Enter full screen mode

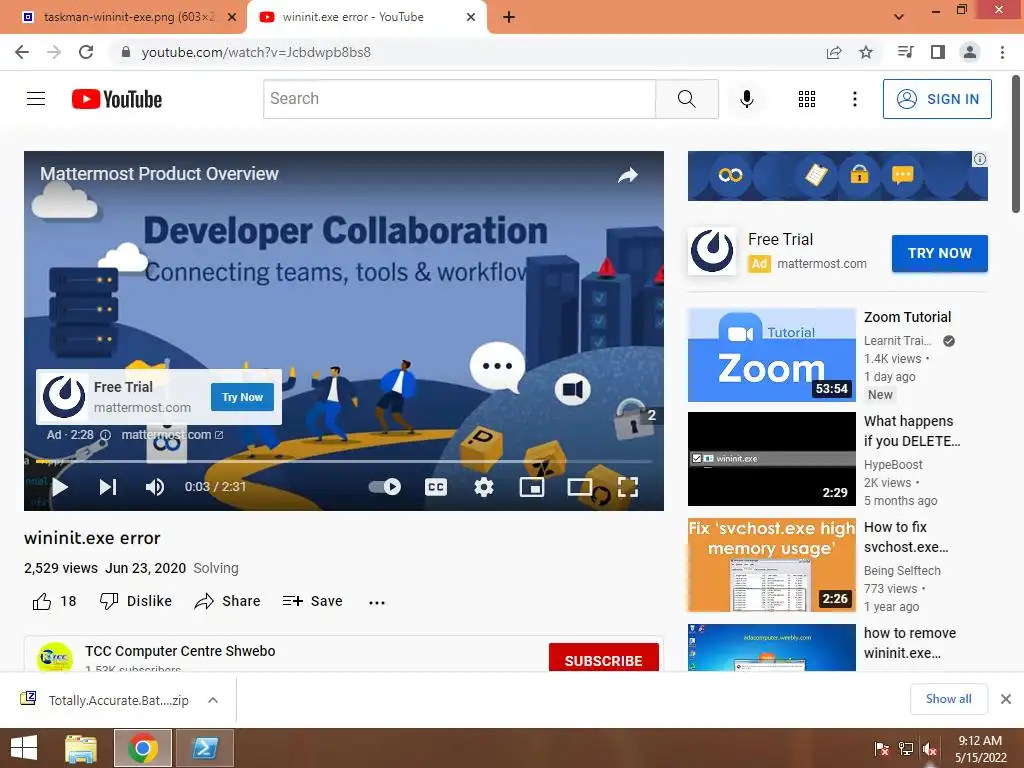pos(628,487)
